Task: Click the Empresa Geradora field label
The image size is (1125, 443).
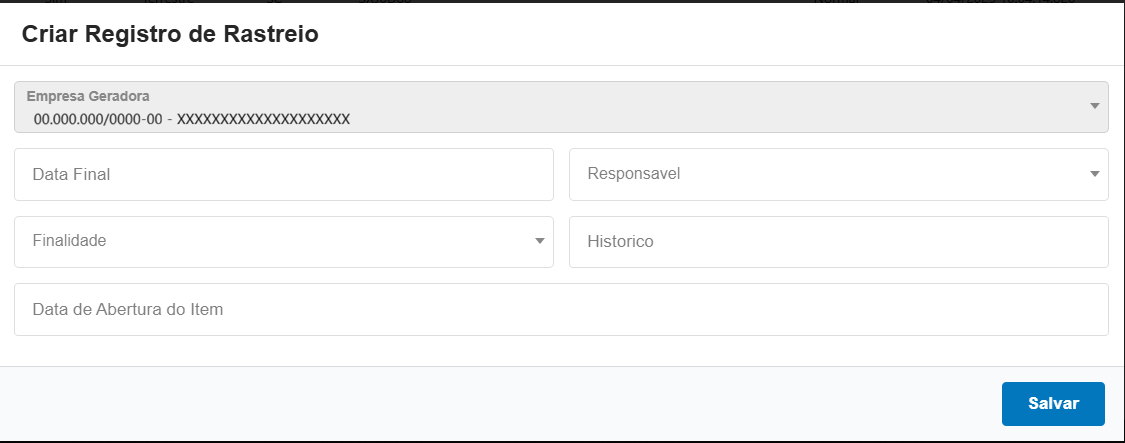Action: tap(88, 97)
